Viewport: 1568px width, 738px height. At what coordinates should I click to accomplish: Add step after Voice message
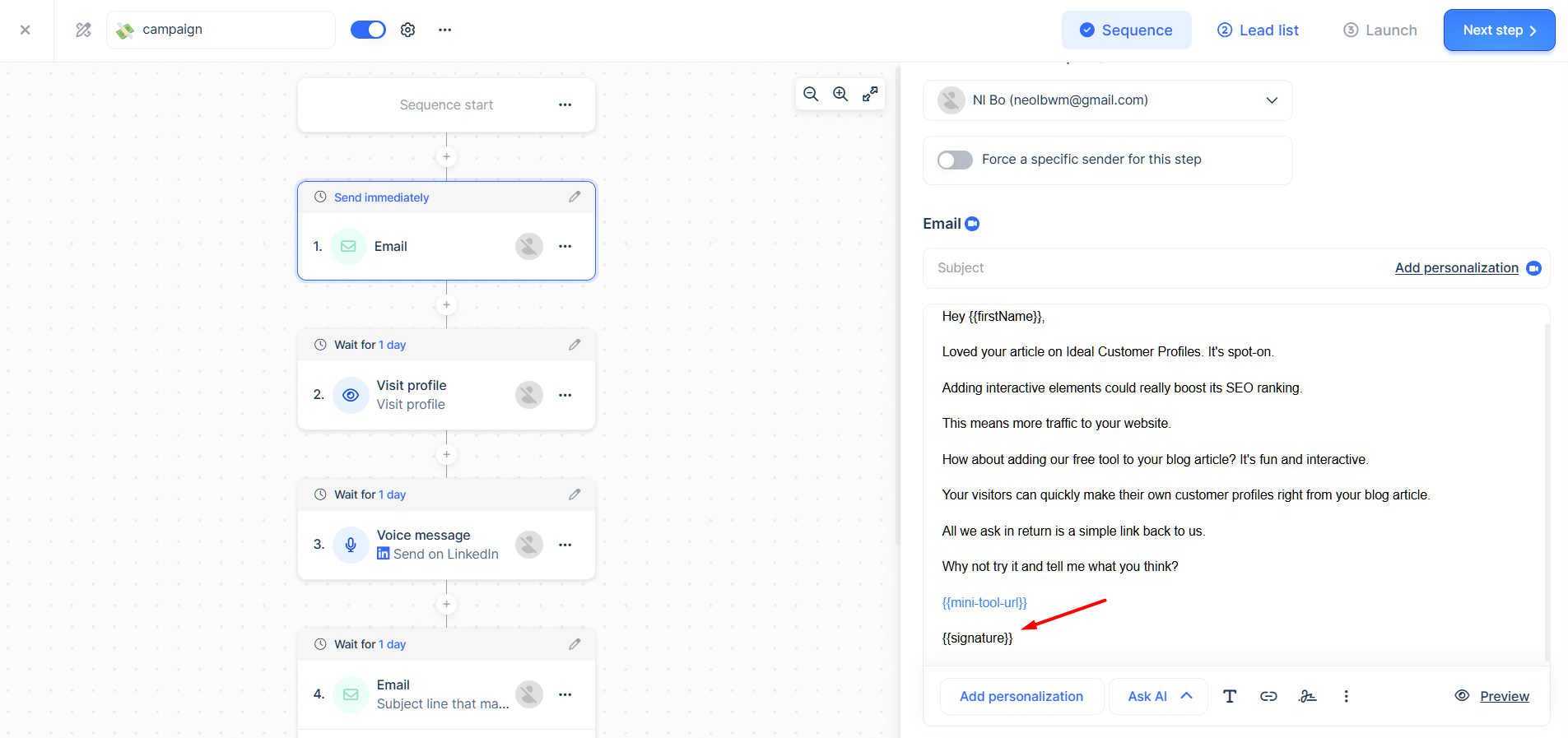tap(446, 604)
